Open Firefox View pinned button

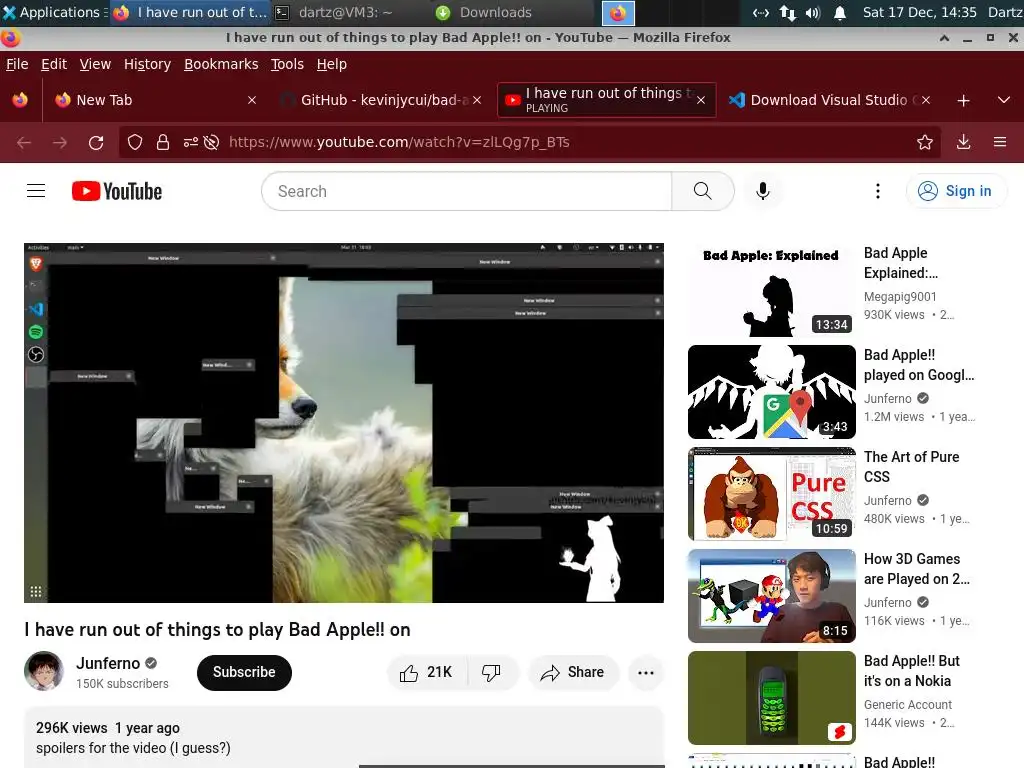click(x=20, y=100)
